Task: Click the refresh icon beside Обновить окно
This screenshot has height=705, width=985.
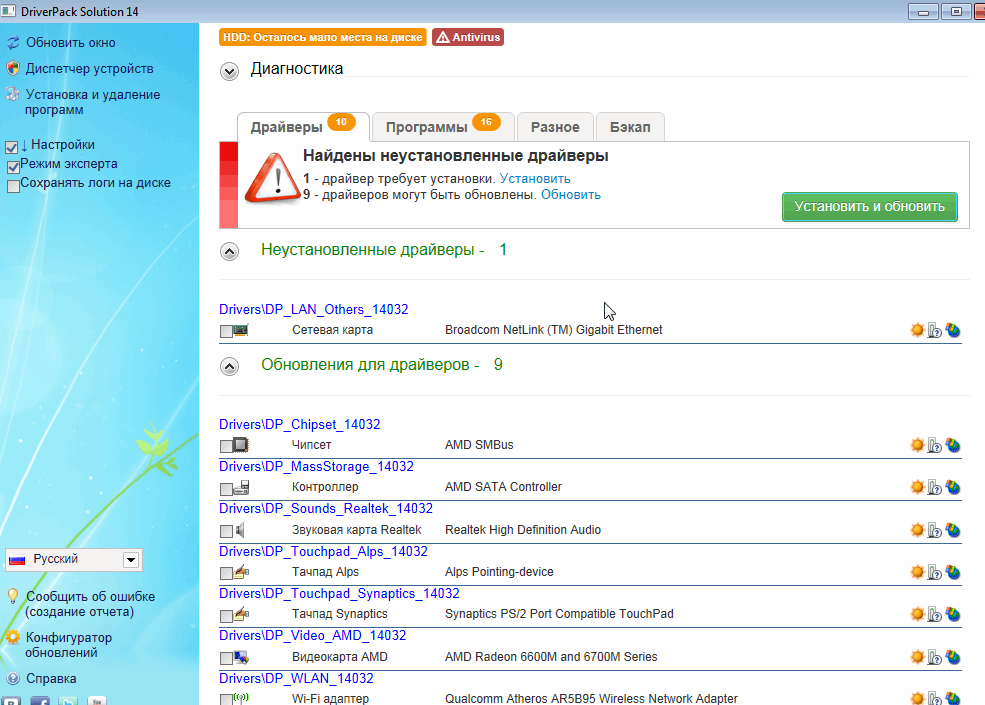Action: coord(13,43)
